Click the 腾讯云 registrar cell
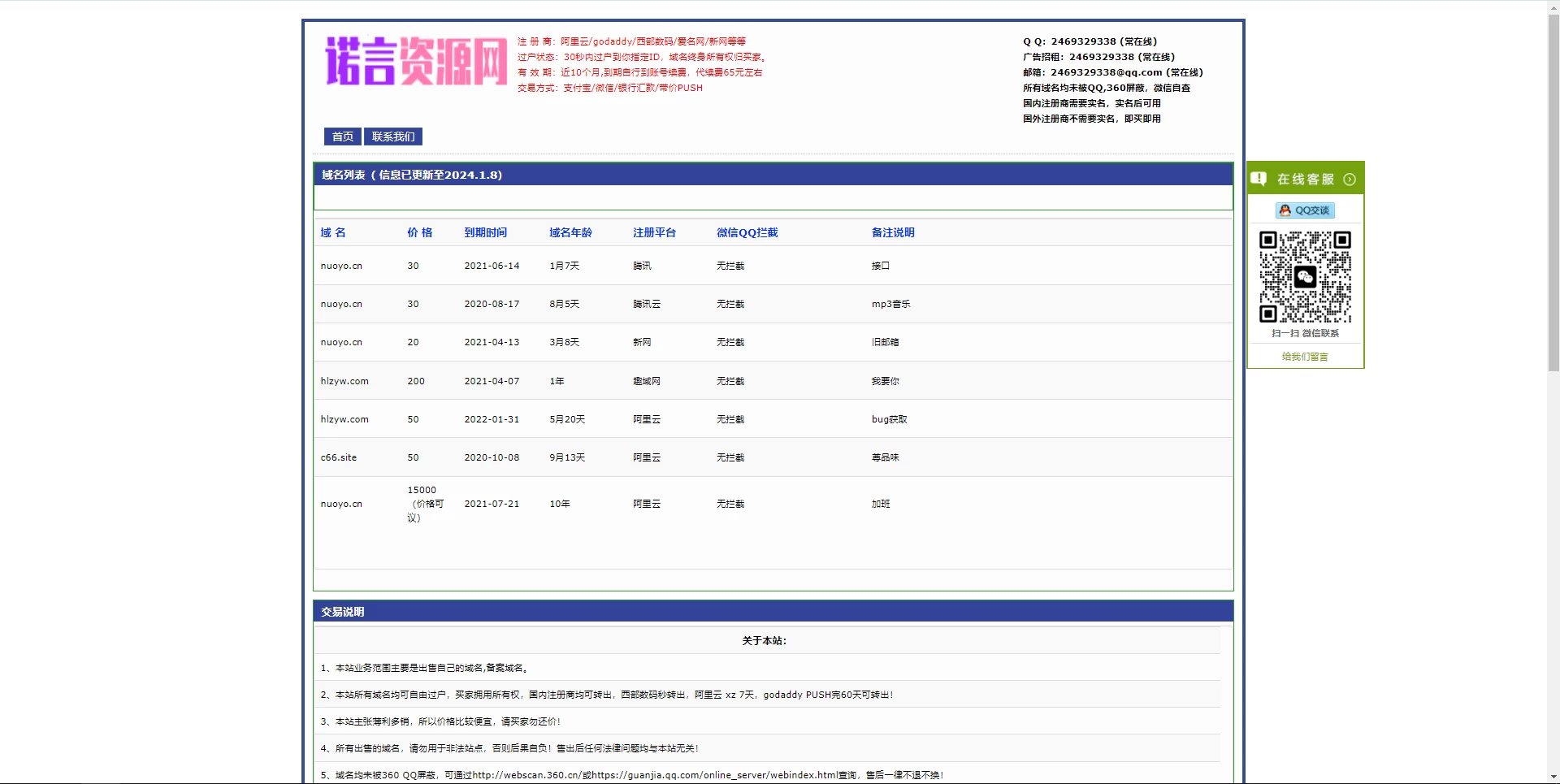Viewport: 1560px width, 784px height. 647,304
